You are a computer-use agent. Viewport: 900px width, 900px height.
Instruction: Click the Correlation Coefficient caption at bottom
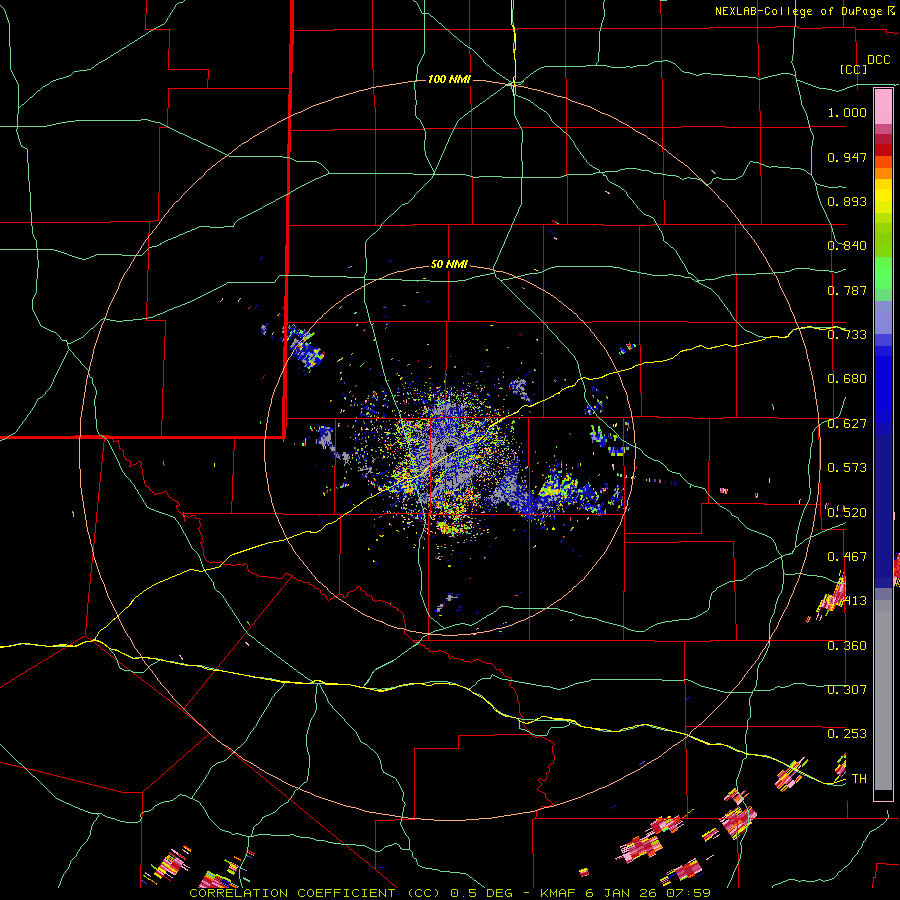point(450,893)
